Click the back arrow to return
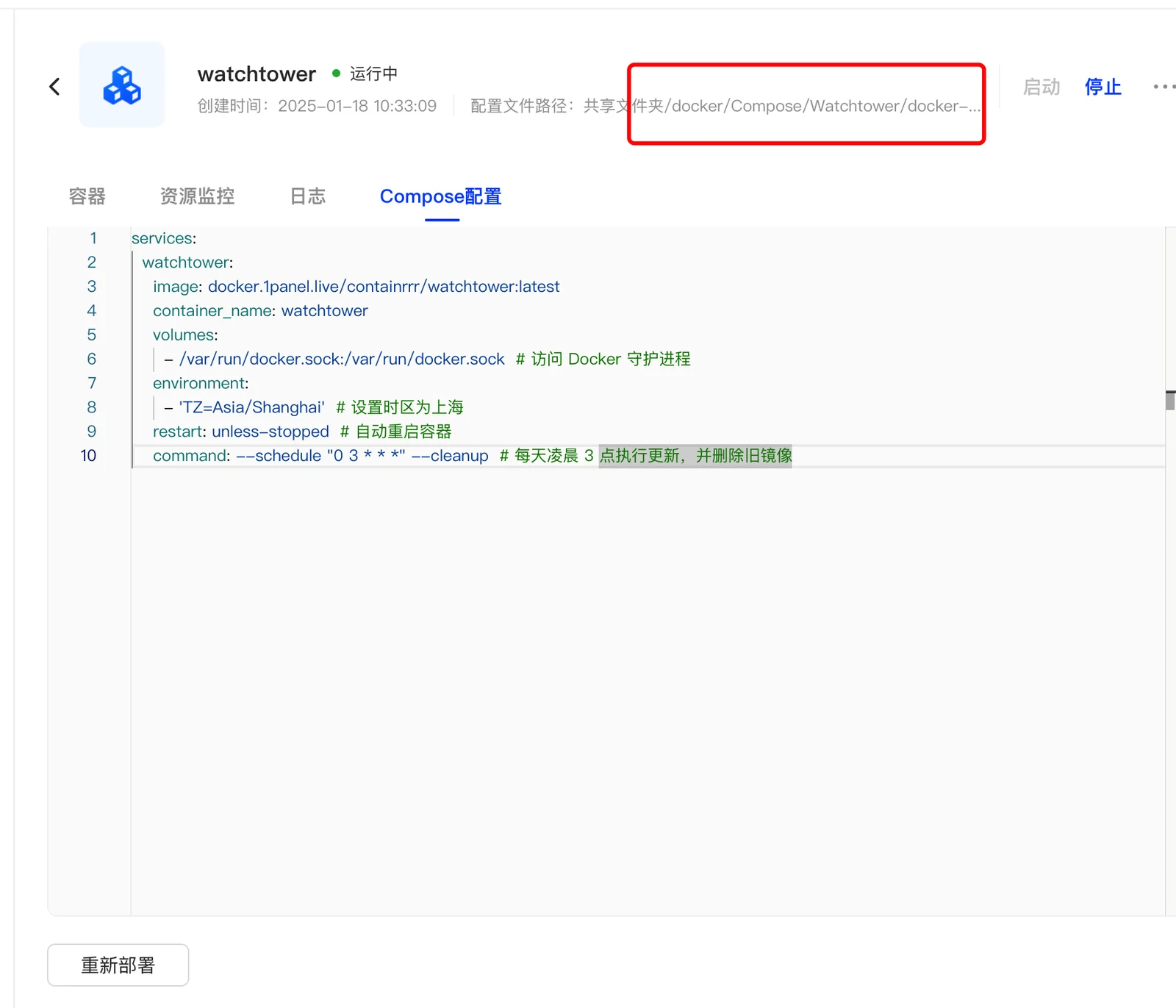The width and height of the screenshot is (1176, 1008). click(54, 86)
